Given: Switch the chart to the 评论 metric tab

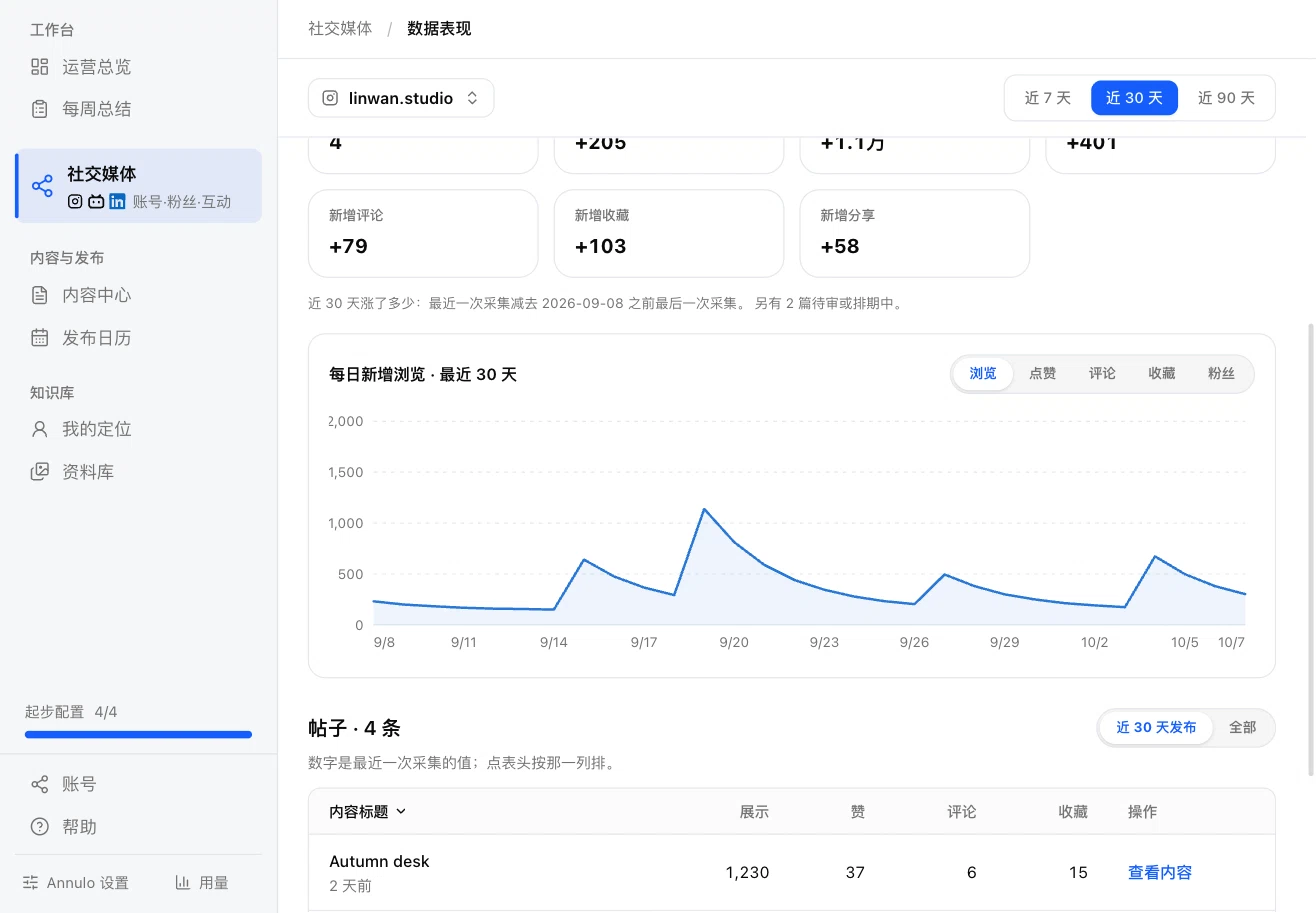Looking at the screenshot, I should [1102, 373].
